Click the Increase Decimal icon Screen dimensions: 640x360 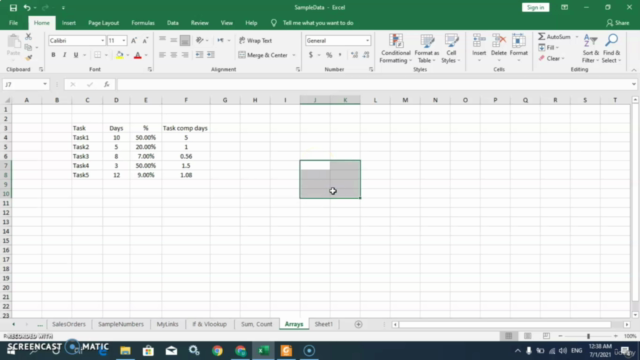(x=354, y=55)
